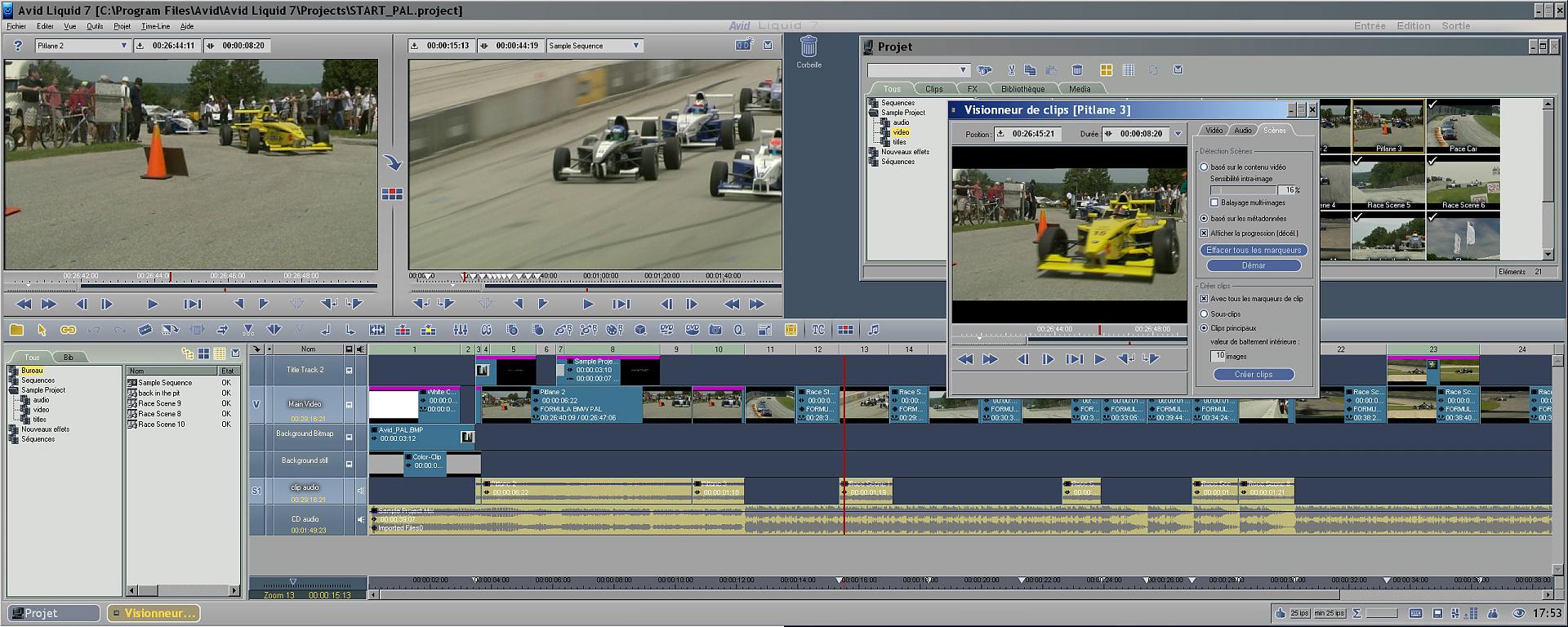Switch to the Clips tab in Projet

(934, 89)
